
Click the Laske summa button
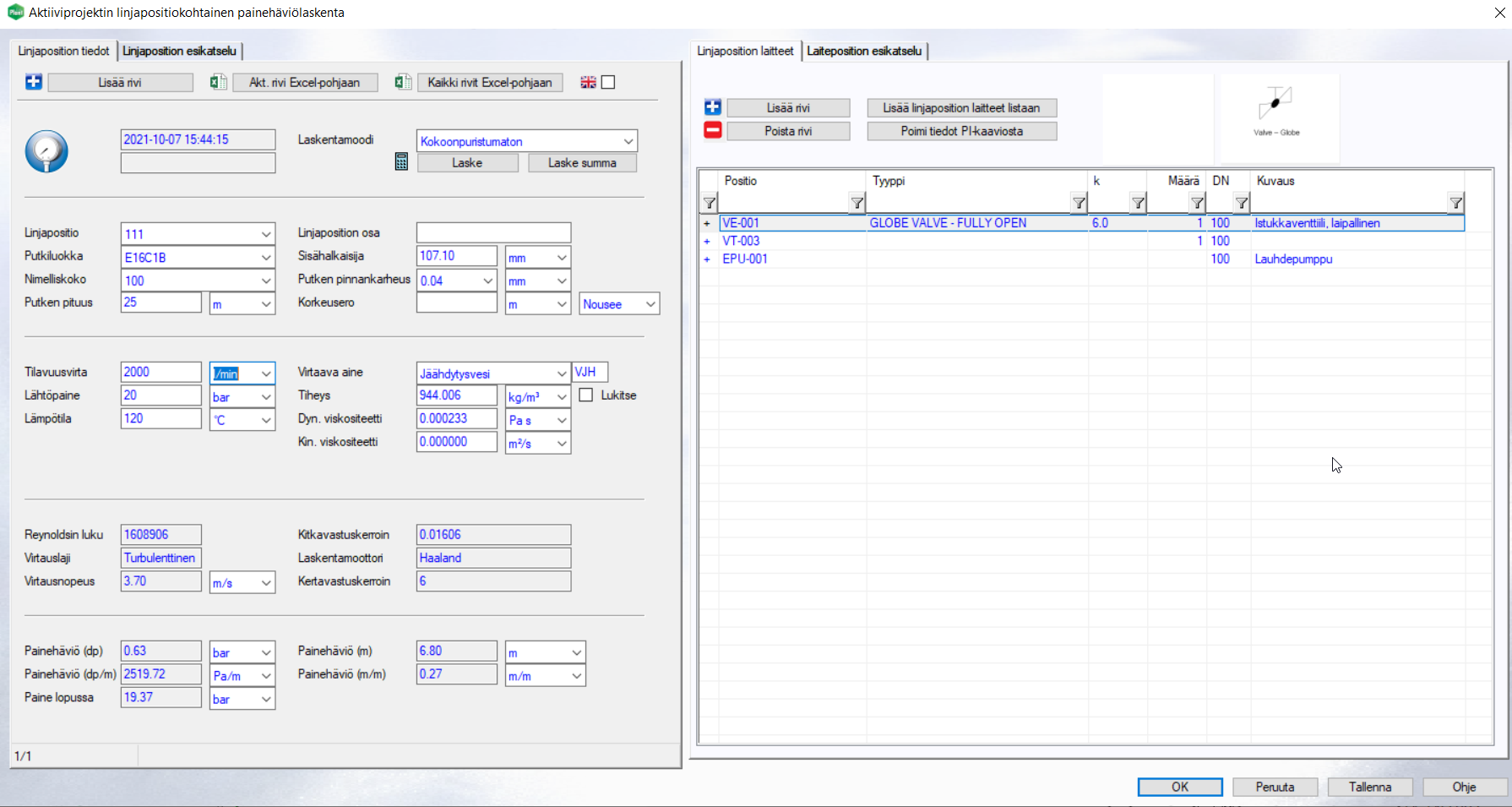pos(582,163)
